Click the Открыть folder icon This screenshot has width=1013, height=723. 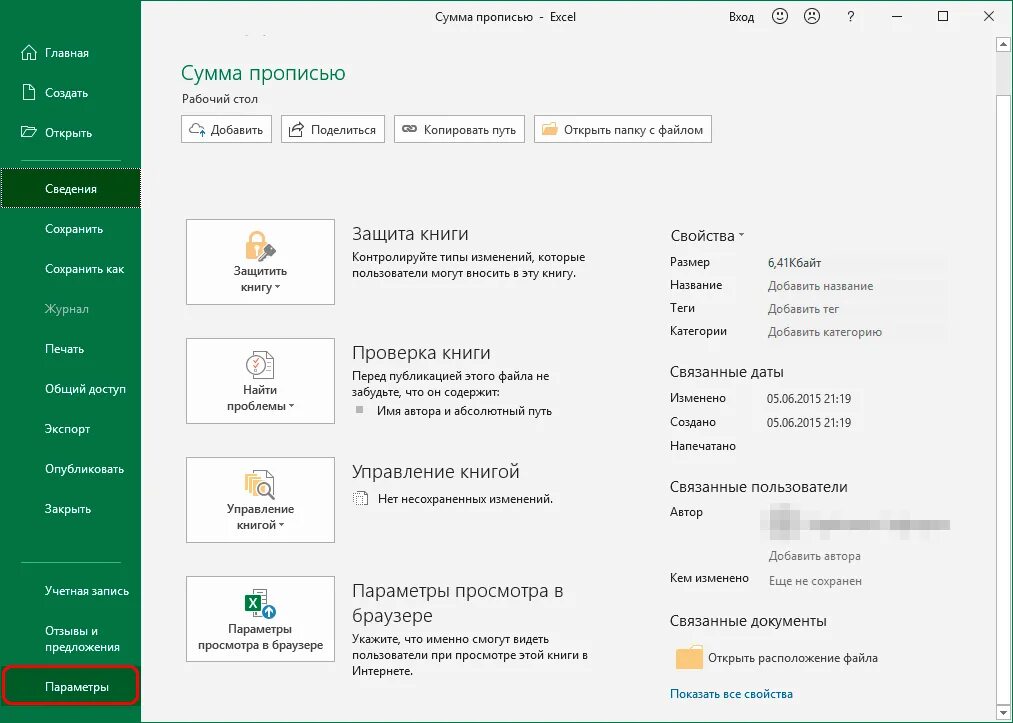coord(28,132)
